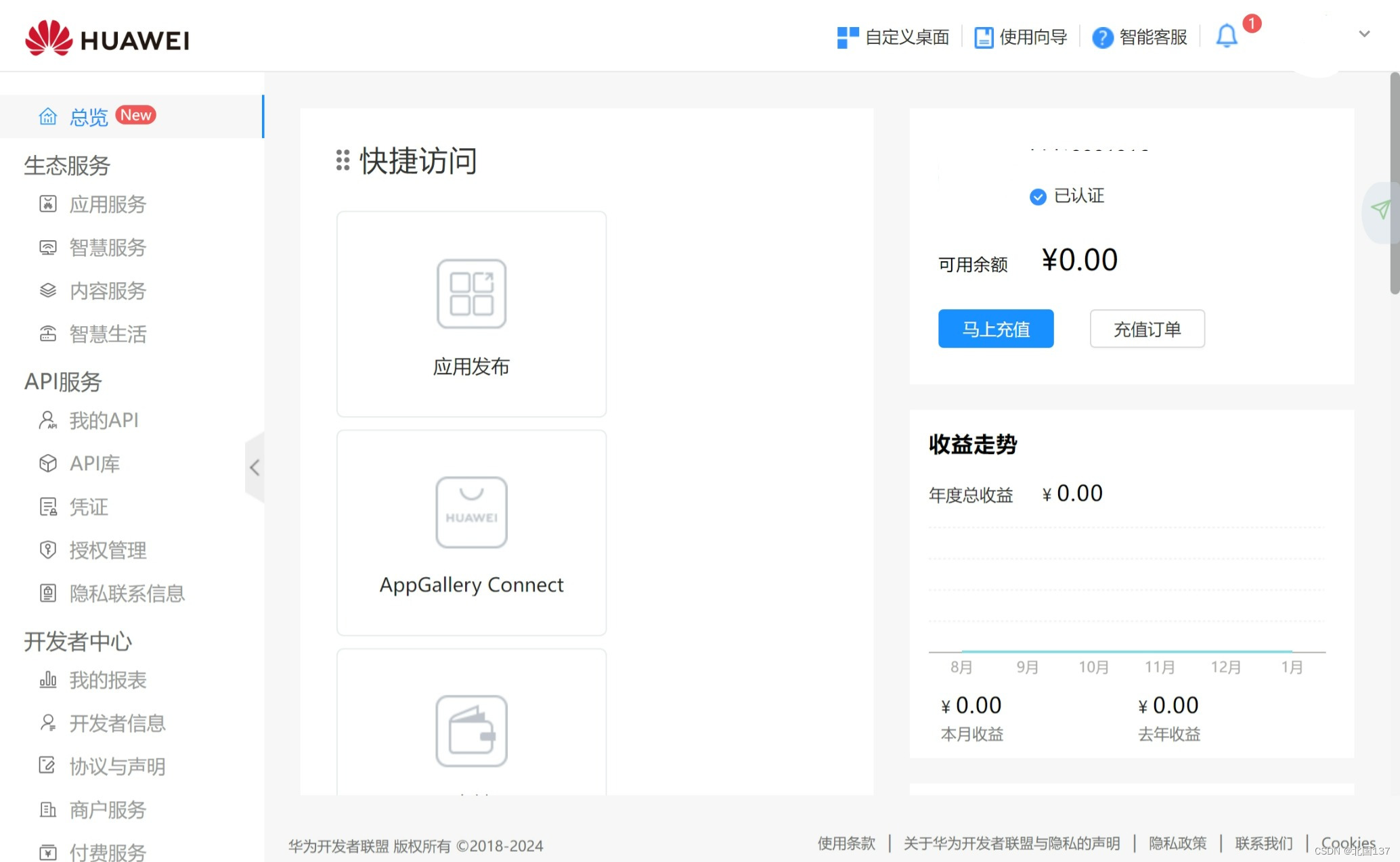Screen dimensions: 1400x862
Task: Click the 自定义桌面 grid icon
Action: point(847,37)
